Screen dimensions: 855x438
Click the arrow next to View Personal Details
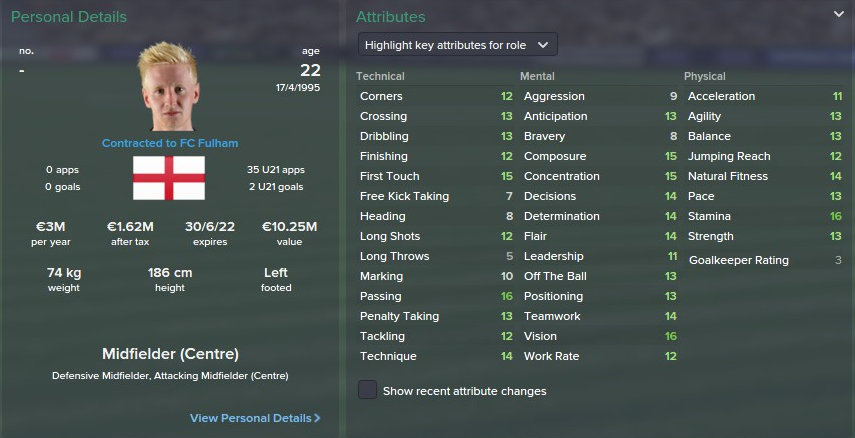point(317,418)
